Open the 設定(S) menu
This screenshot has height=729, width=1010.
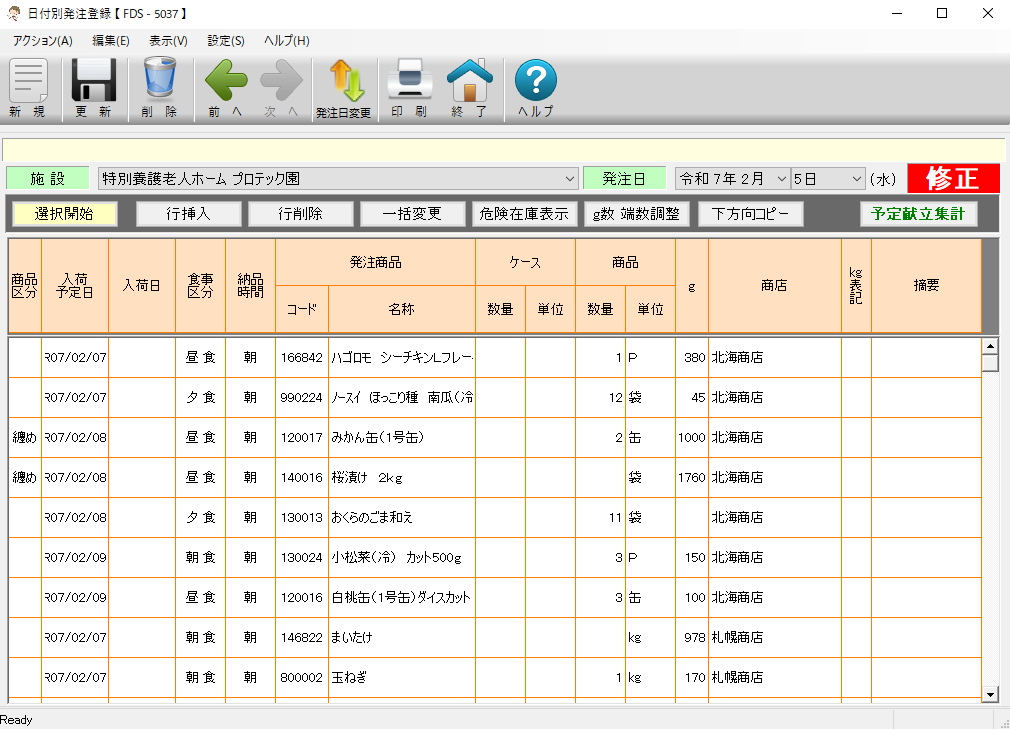(x=226, y=41)
